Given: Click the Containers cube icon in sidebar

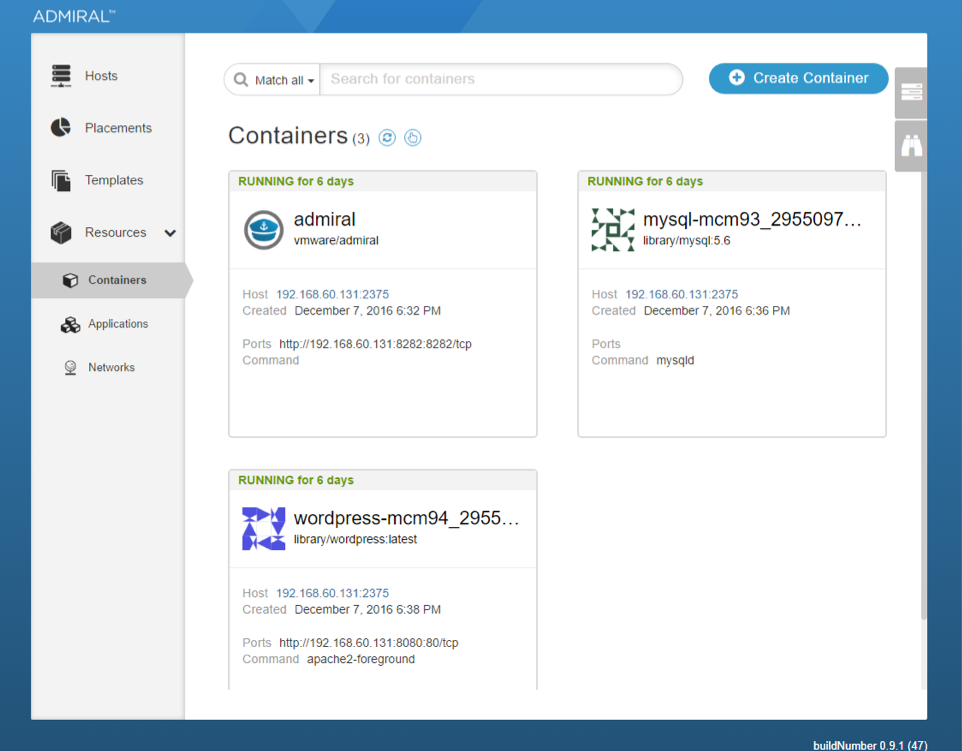Looking at the screenshot, I should tap(71, 280).
